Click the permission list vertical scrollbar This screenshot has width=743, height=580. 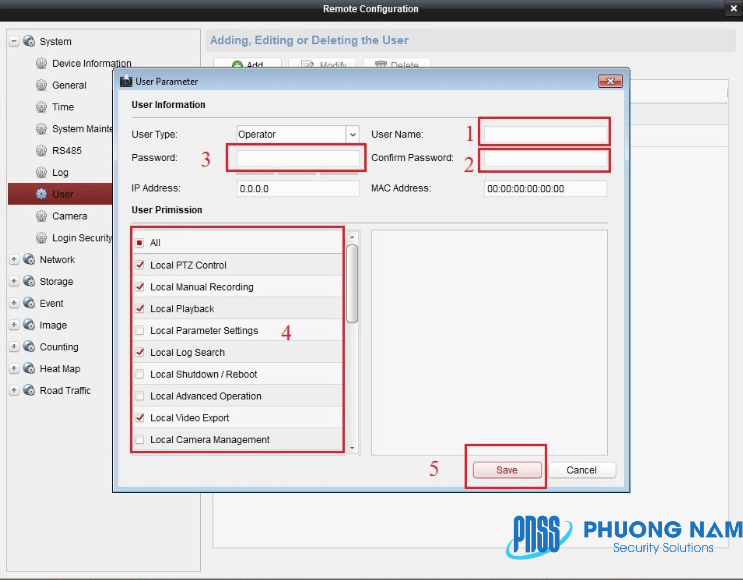[x=352, y=285]
